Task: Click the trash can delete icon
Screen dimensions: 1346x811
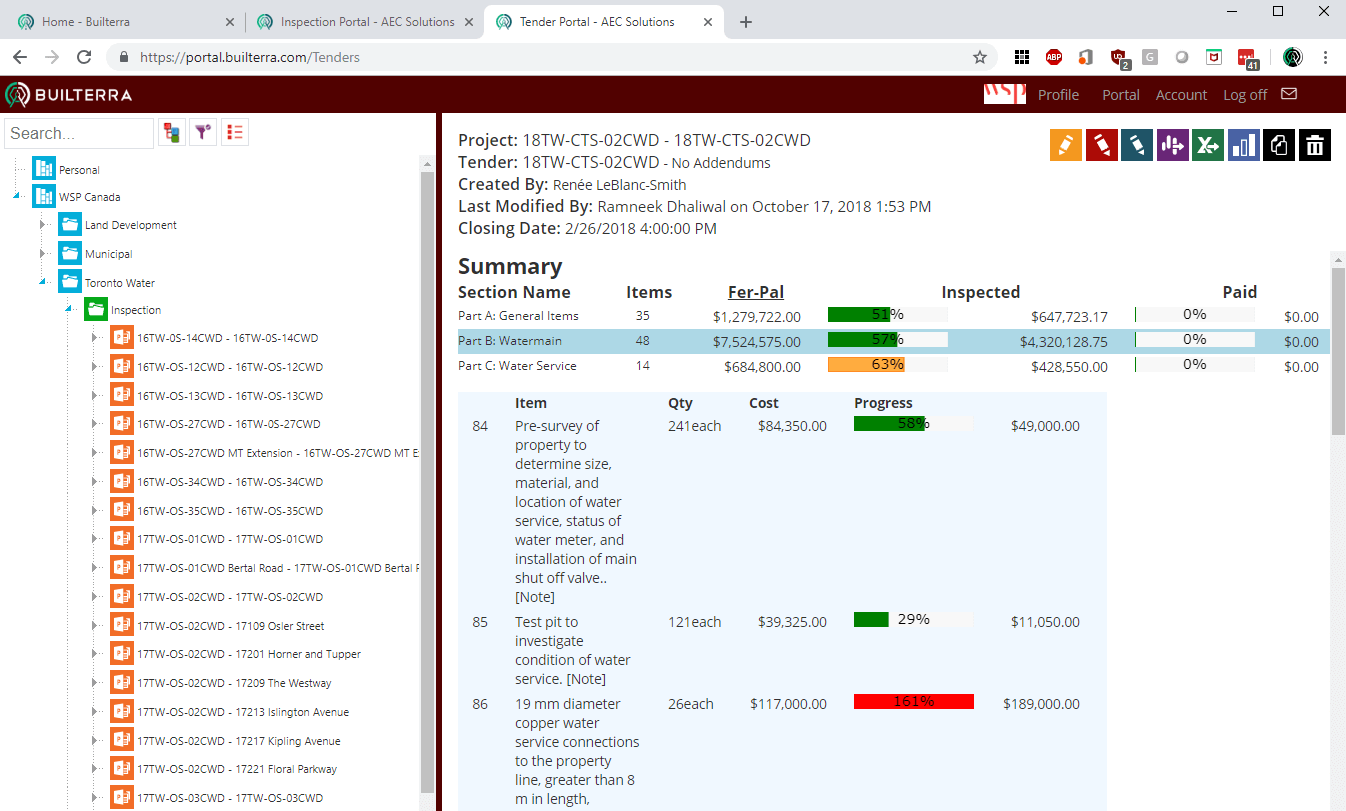Action: [1315, 145]
